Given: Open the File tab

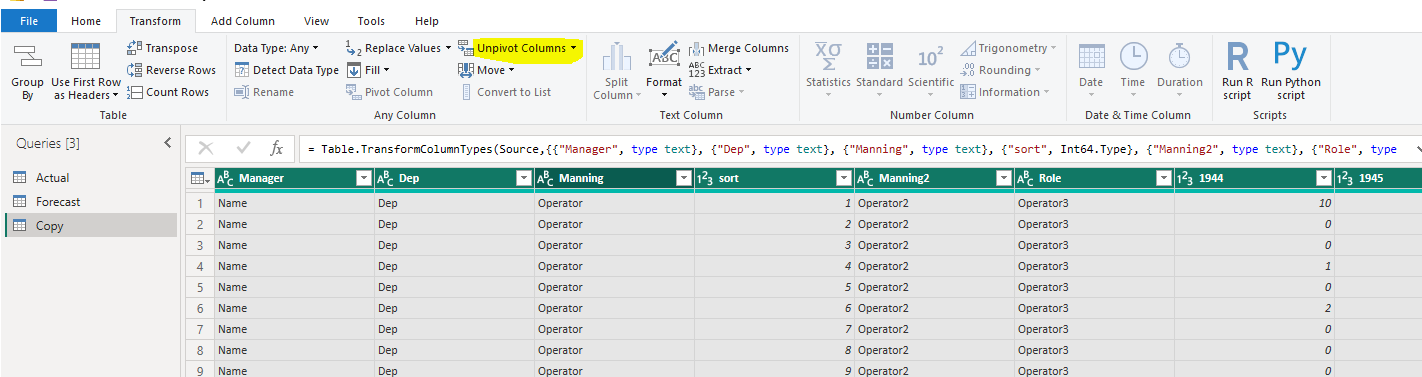Looking at the screenshot, I should coord(29,21).
